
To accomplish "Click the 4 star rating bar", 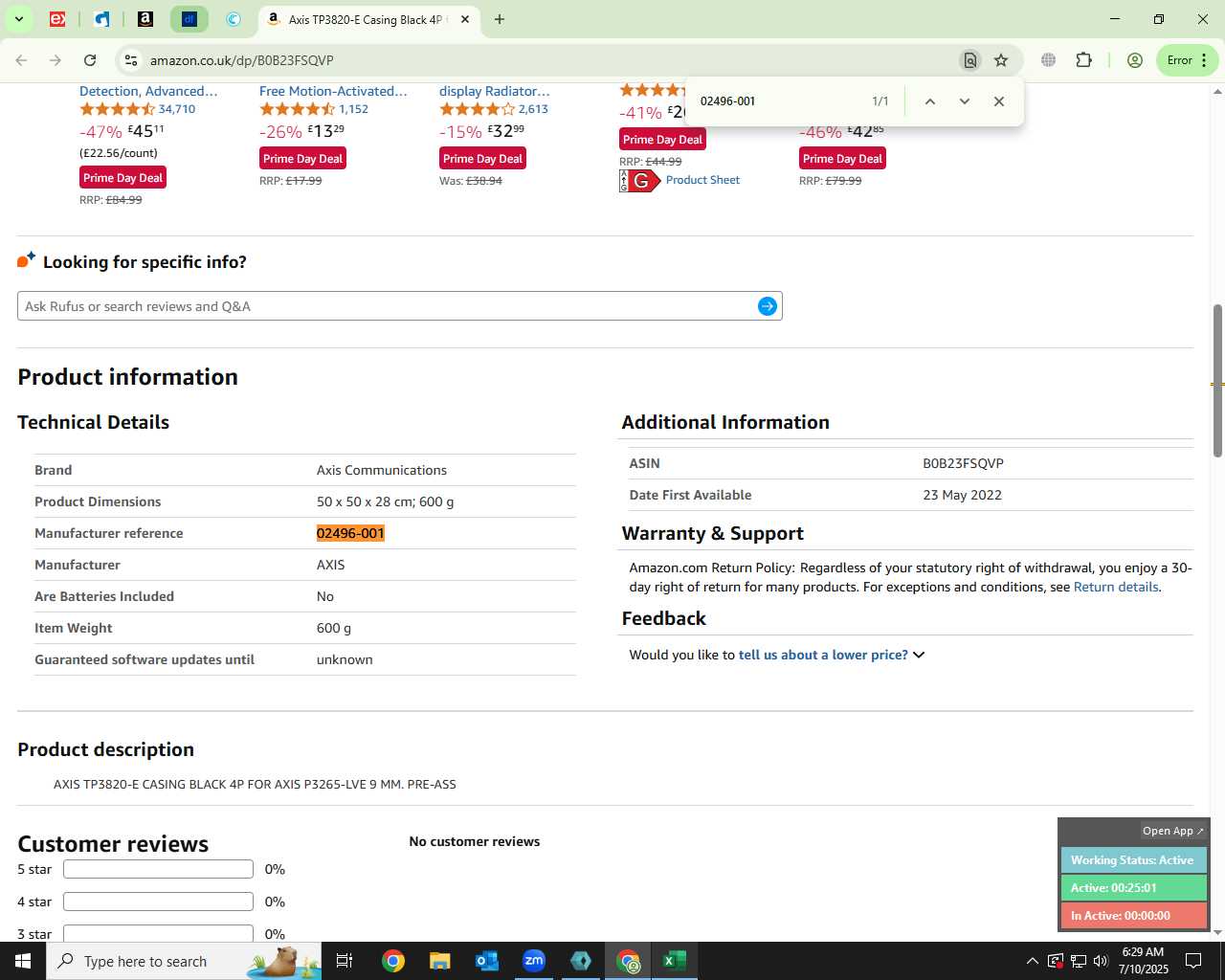I will click(158, 902).
